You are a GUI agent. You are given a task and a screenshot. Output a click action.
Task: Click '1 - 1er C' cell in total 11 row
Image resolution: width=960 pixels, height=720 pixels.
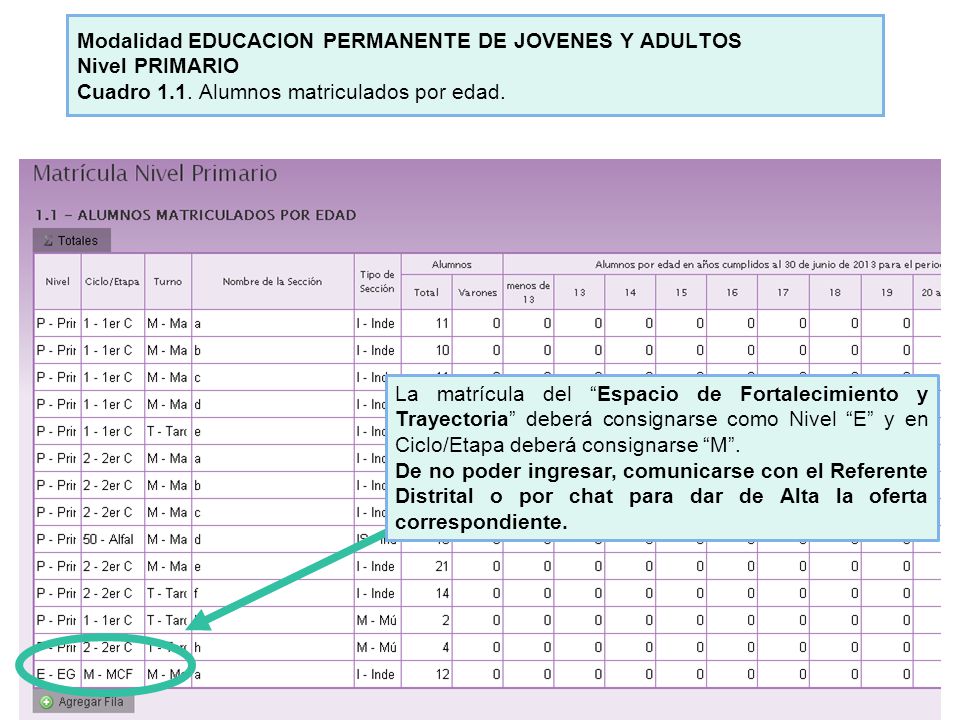pos(113,323)
